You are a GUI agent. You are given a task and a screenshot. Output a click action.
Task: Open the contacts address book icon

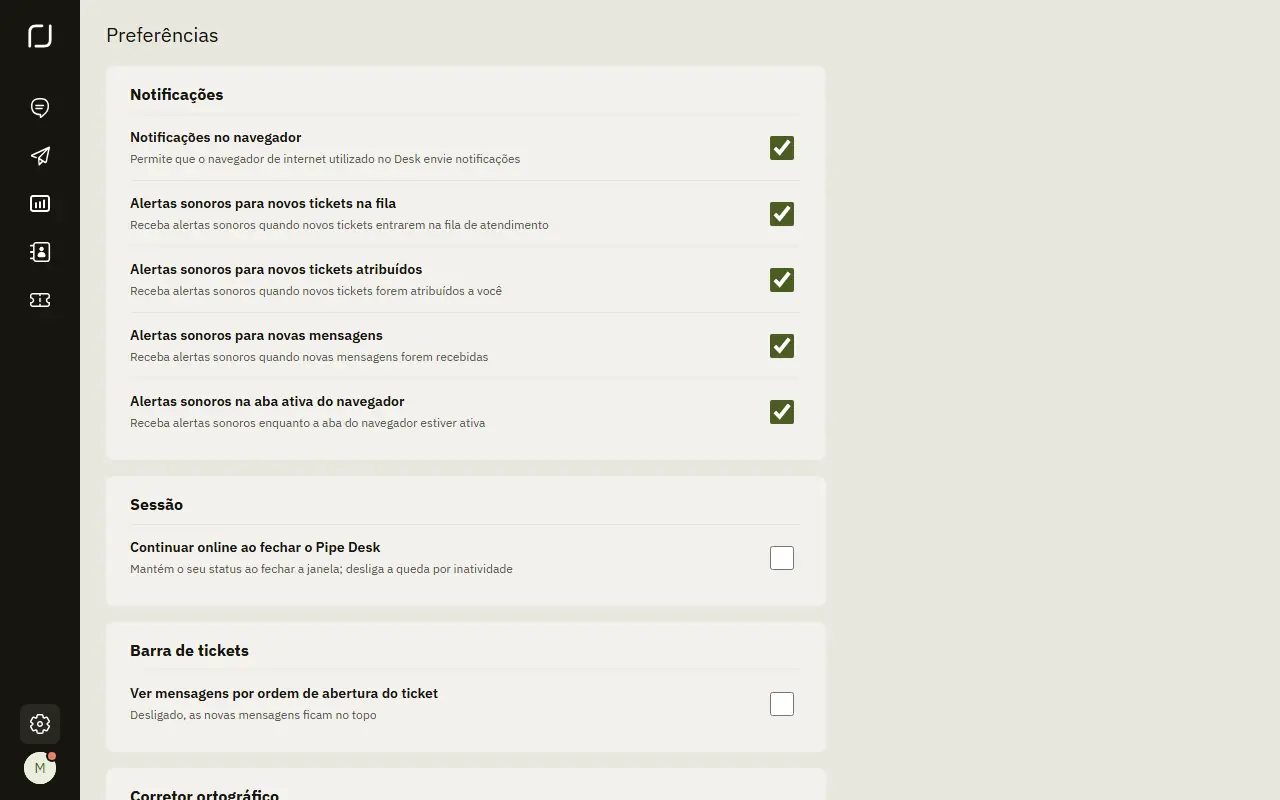tap(40, 252)
